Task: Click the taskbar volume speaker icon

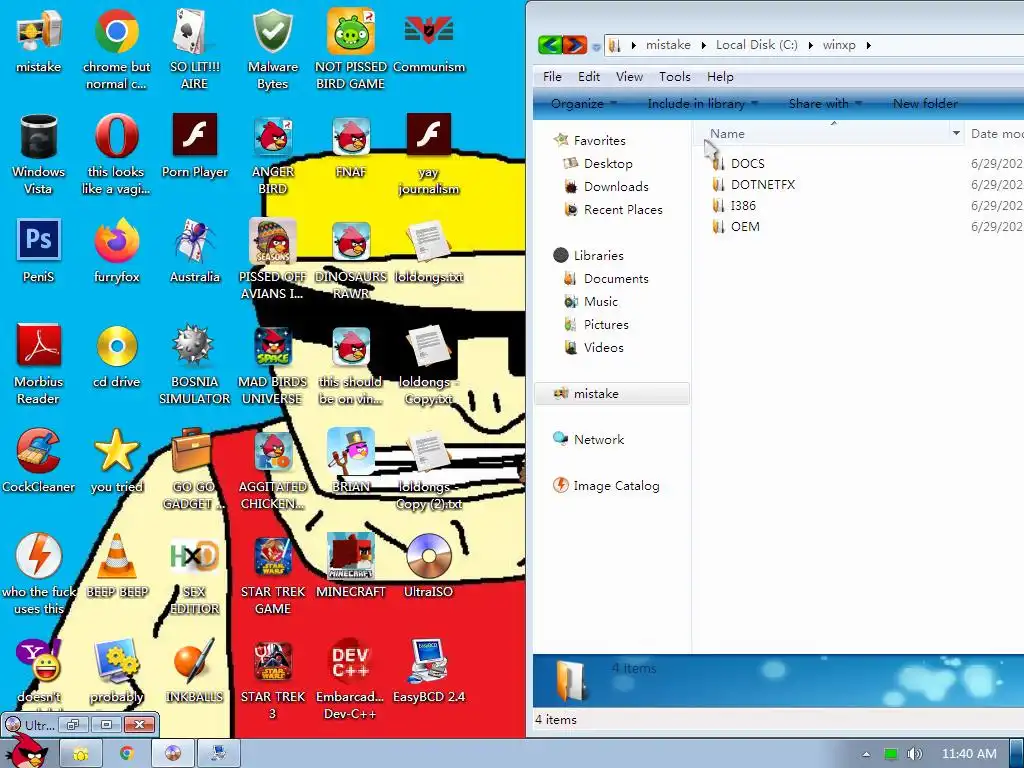Action: [x=914, y=754]
